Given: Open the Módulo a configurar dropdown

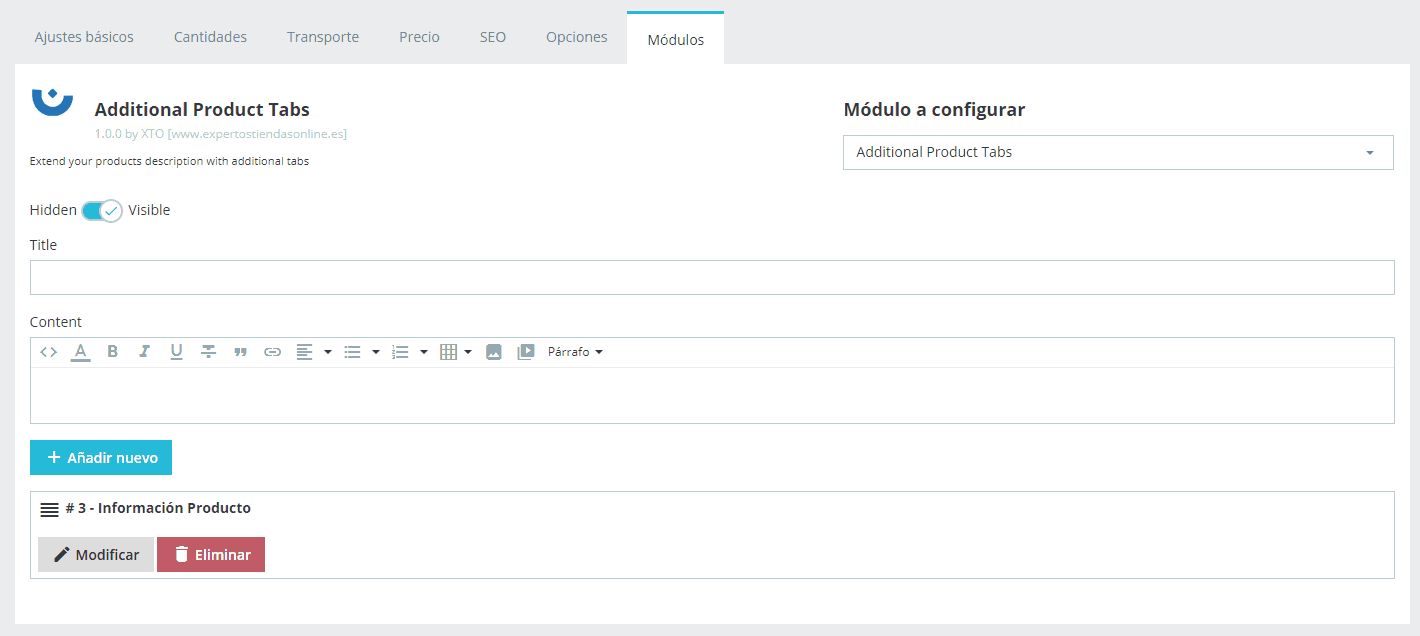Looking at the screenshot, I should pyautogui.click(x=1117, y=153).
